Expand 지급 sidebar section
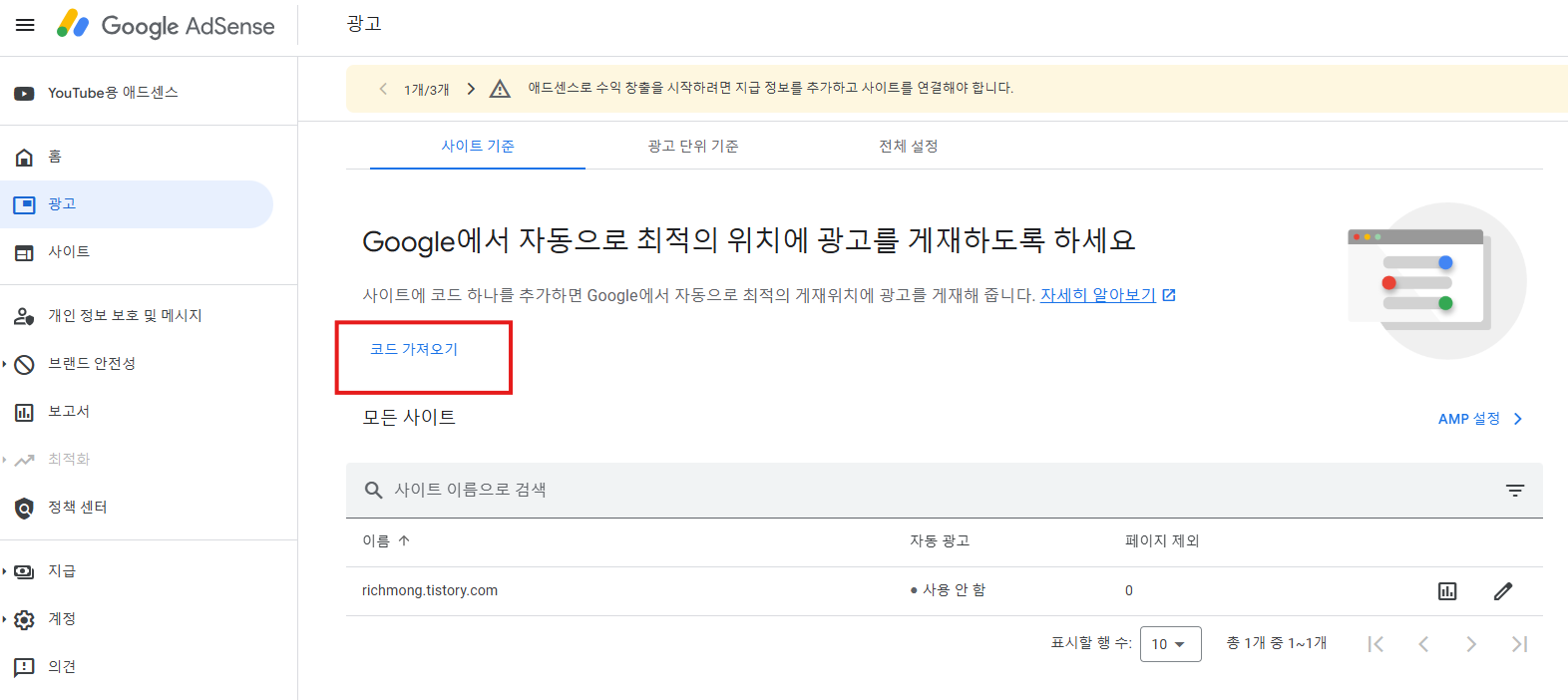Viewport: 1568px width, 700px height. [x=62, y=571]
